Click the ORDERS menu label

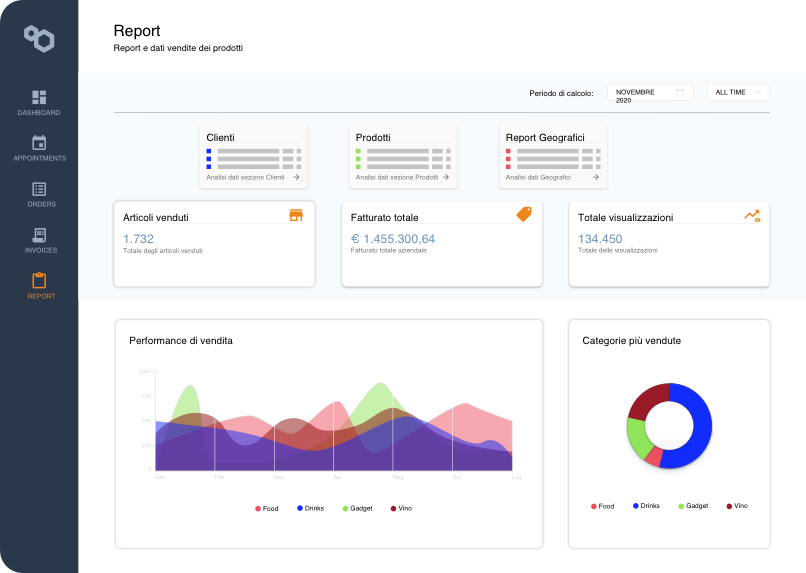(42, 204)
